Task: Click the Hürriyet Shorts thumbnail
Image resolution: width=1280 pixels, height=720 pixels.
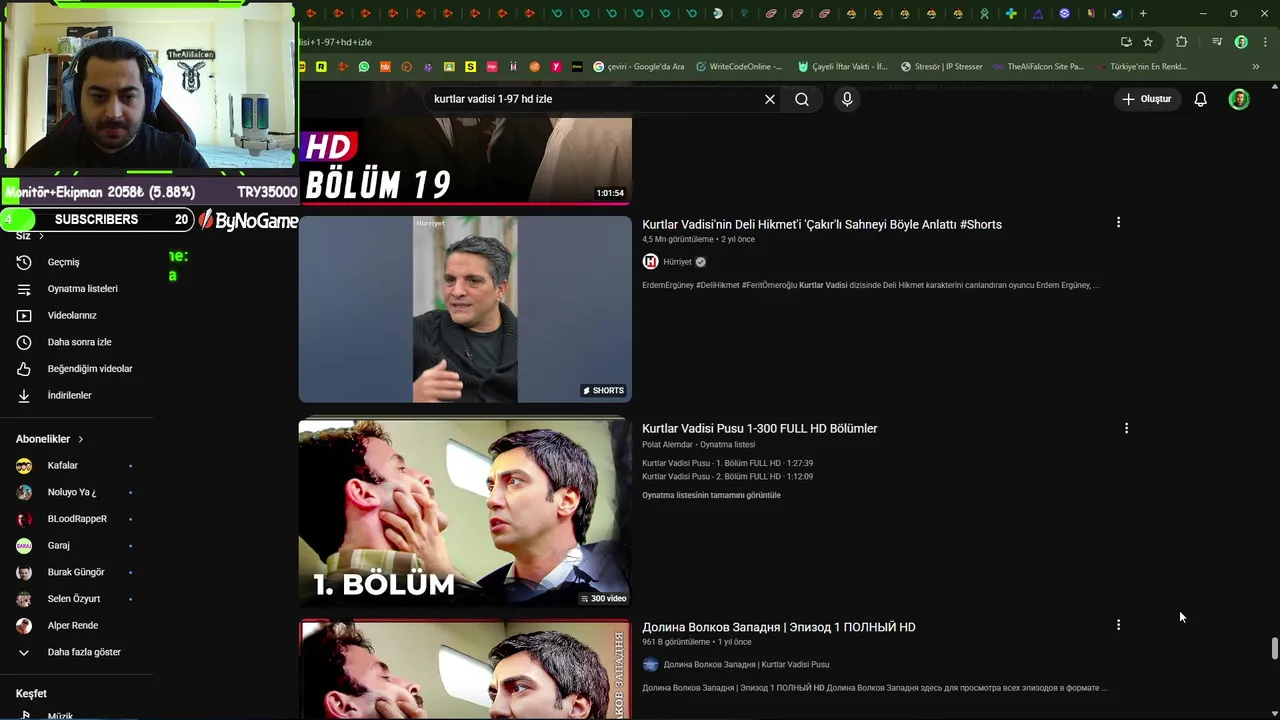Action: pyautogui.click(x=465, y=309)
